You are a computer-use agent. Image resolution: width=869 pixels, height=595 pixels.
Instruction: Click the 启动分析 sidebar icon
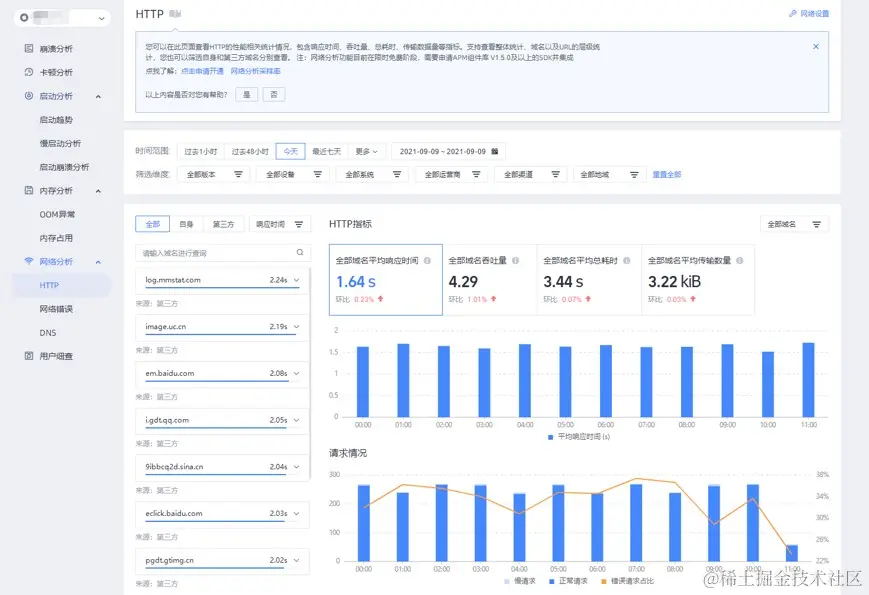(x=29, y=96)
